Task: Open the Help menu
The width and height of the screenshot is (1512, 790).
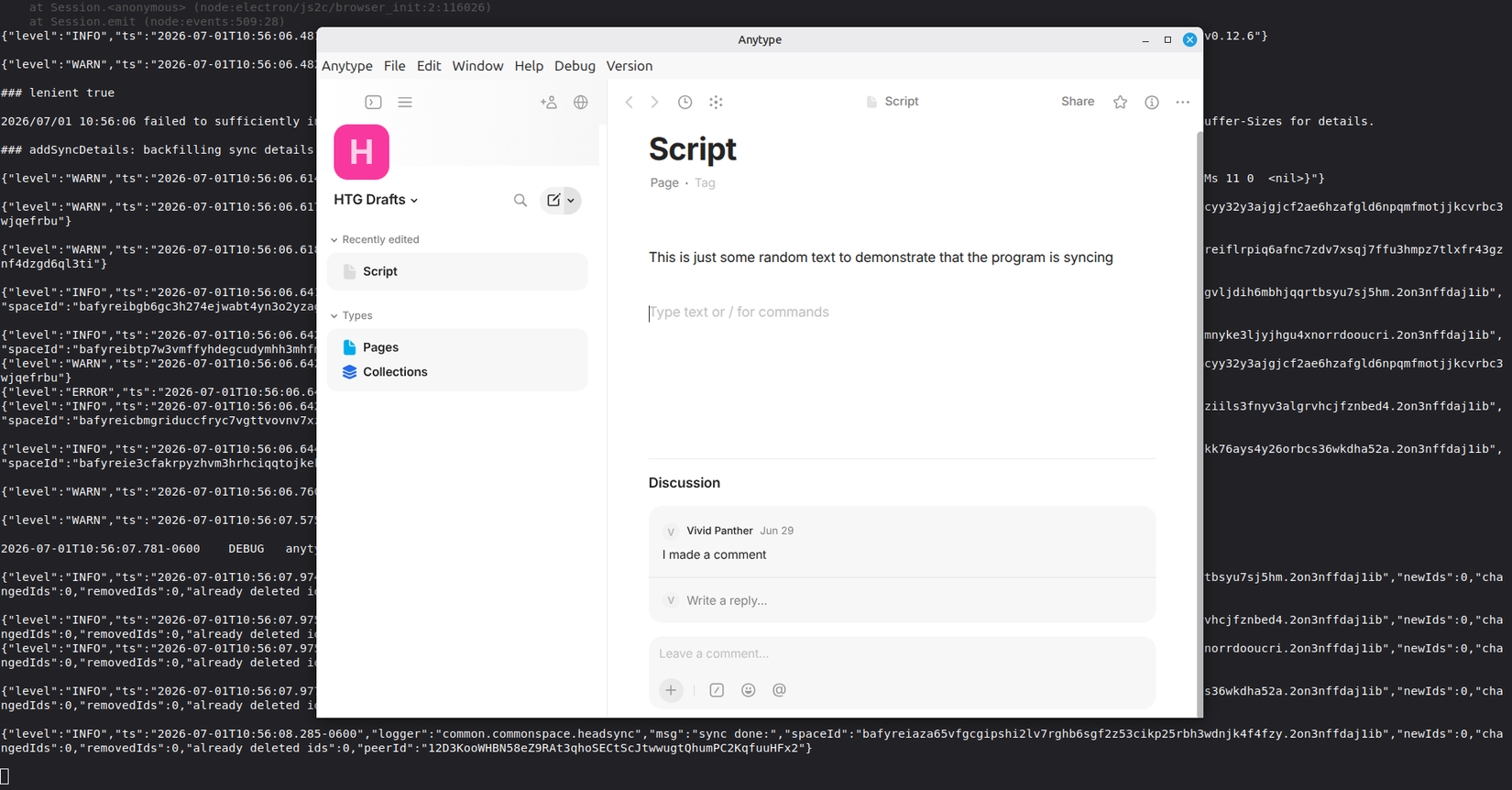Action: 529,66
